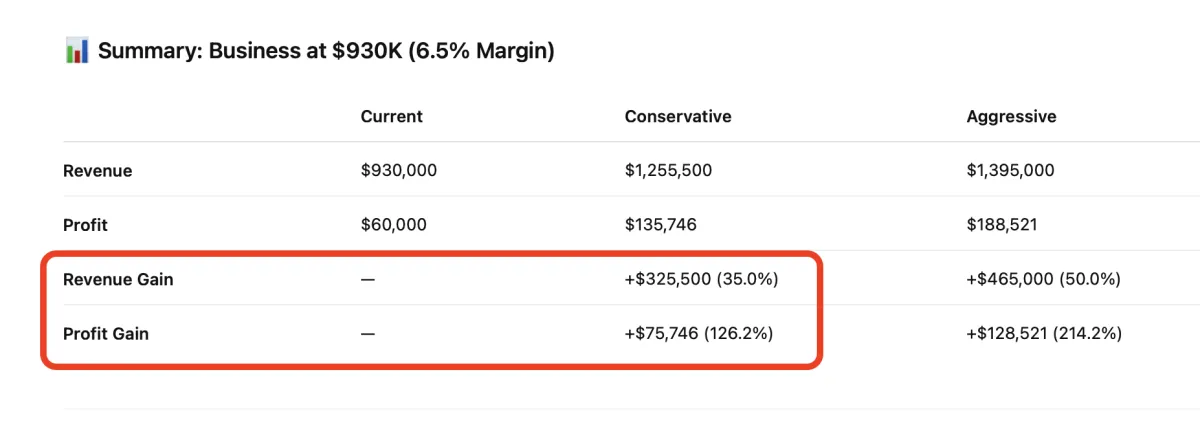Click the +$75,746 (126.2%) profit gain cell
Screen dimensions: 1200x427
tap(699, 333)
